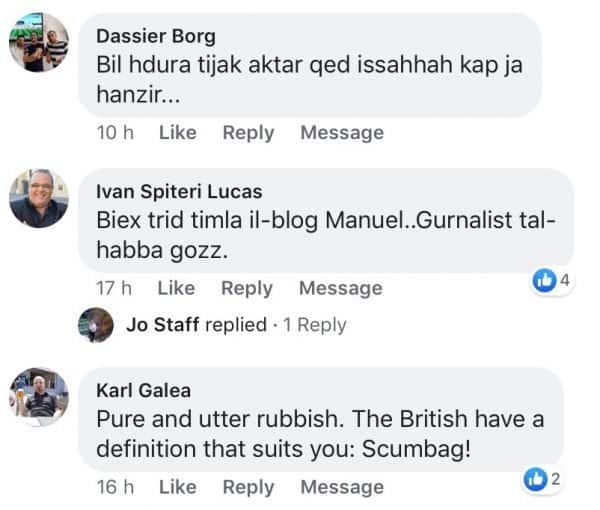Open the like reaction icon showing 4
The width and height of the screenshot is (600, 510).
pyautogui.click(x=545, y=282)
